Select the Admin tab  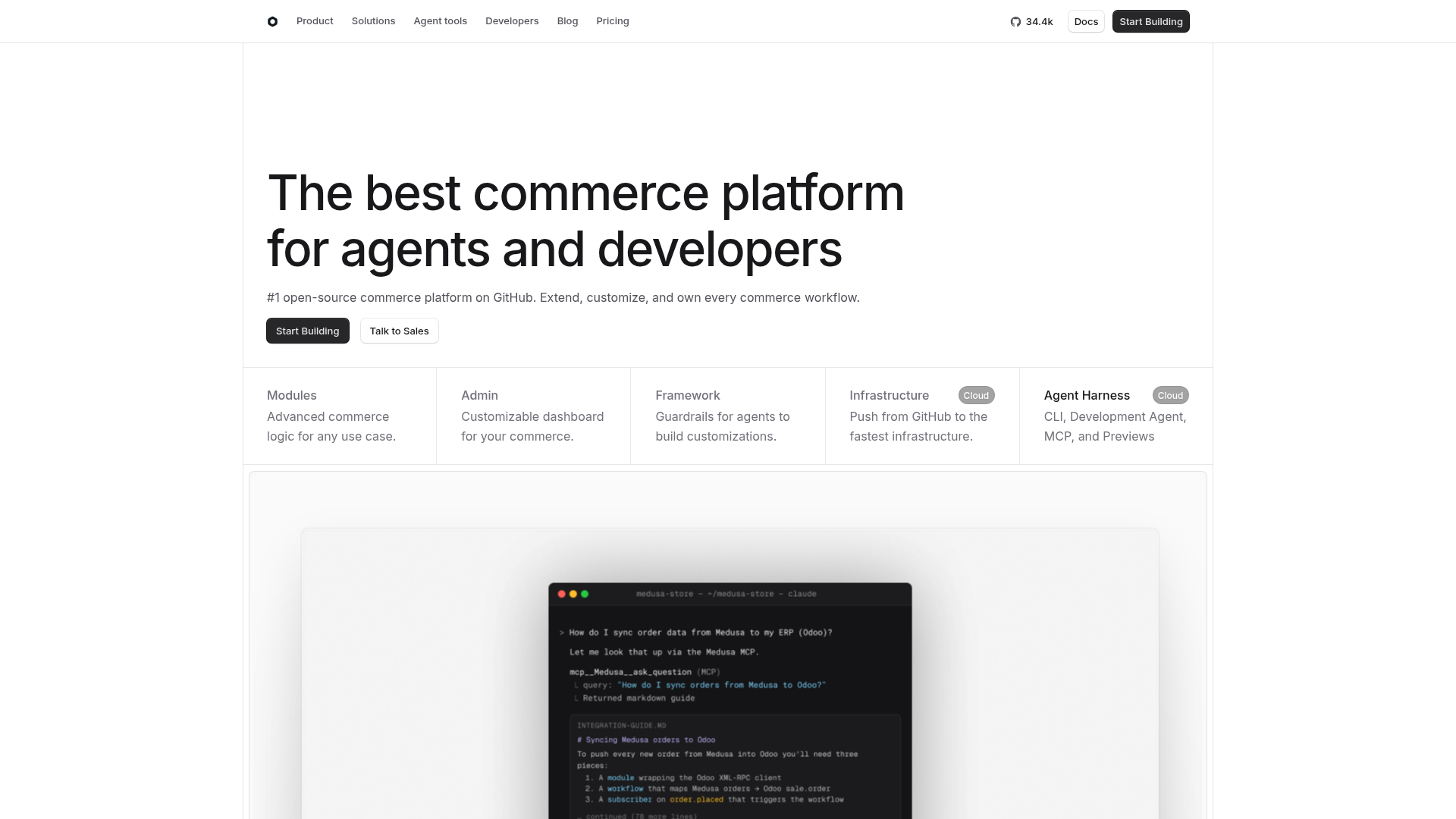(x=534, y=416)
